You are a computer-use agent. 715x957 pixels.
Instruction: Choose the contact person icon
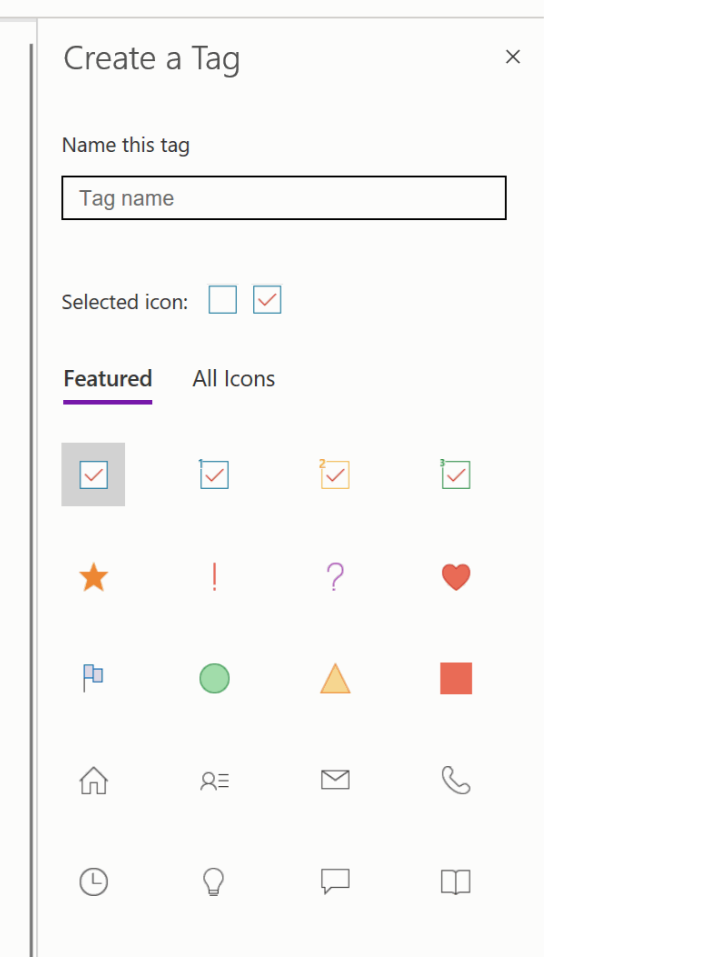pos(214,780)
